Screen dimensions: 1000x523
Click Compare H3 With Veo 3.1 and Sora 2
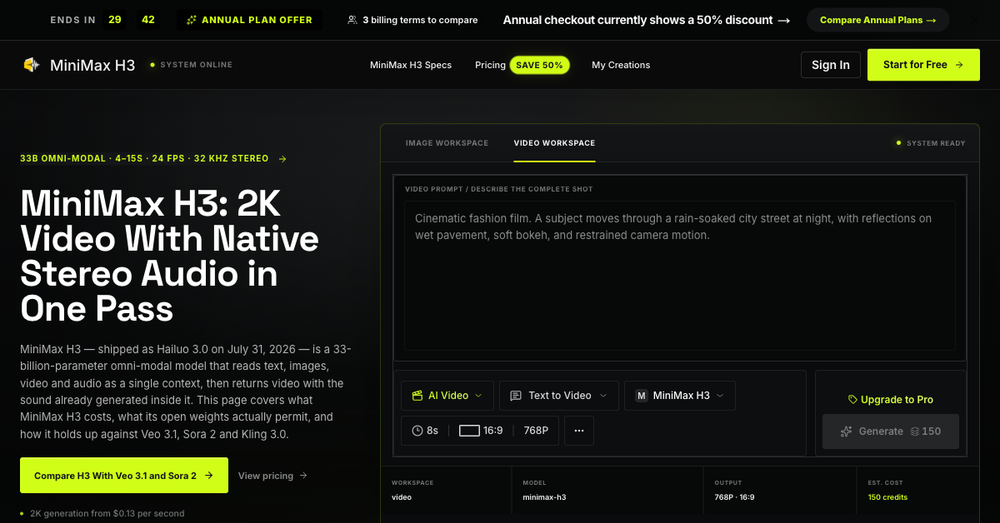point(124,475)
